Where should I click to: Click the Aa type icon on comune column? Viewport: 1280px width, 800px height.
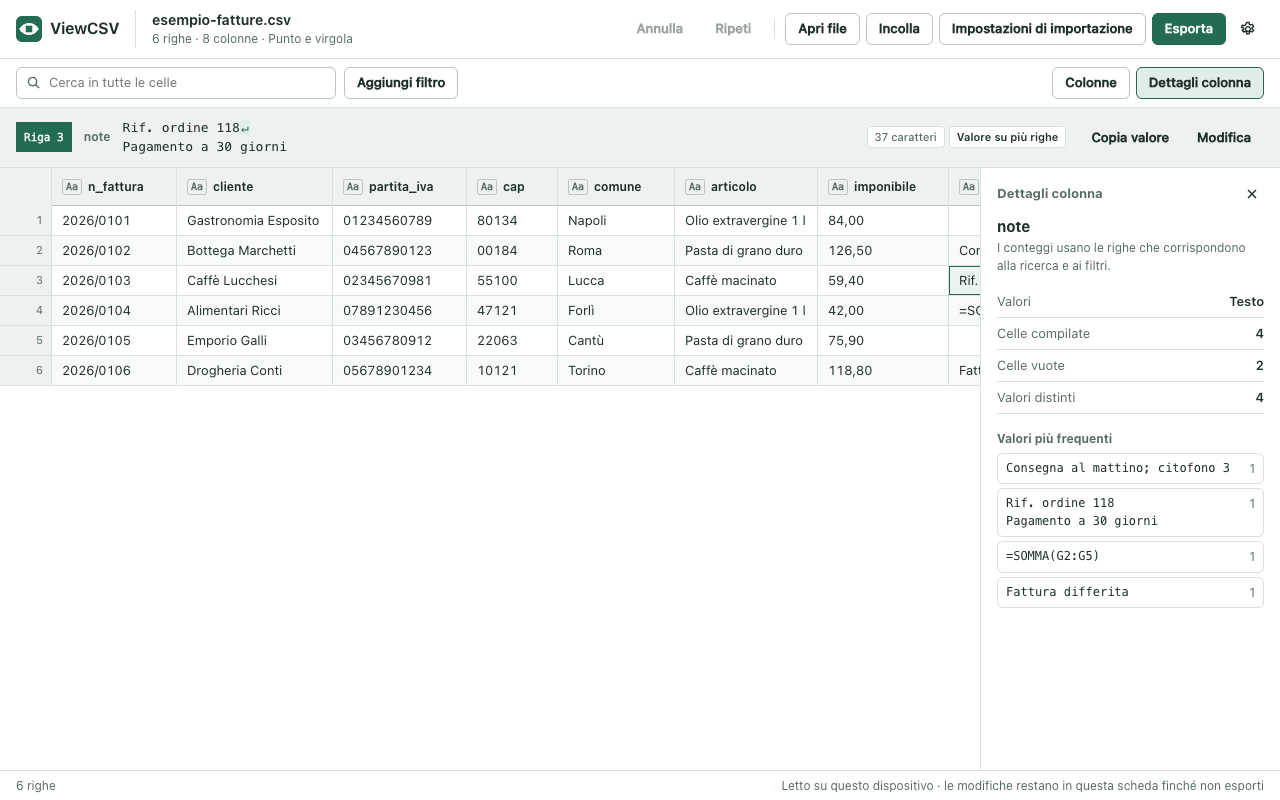tap(578, 187)
